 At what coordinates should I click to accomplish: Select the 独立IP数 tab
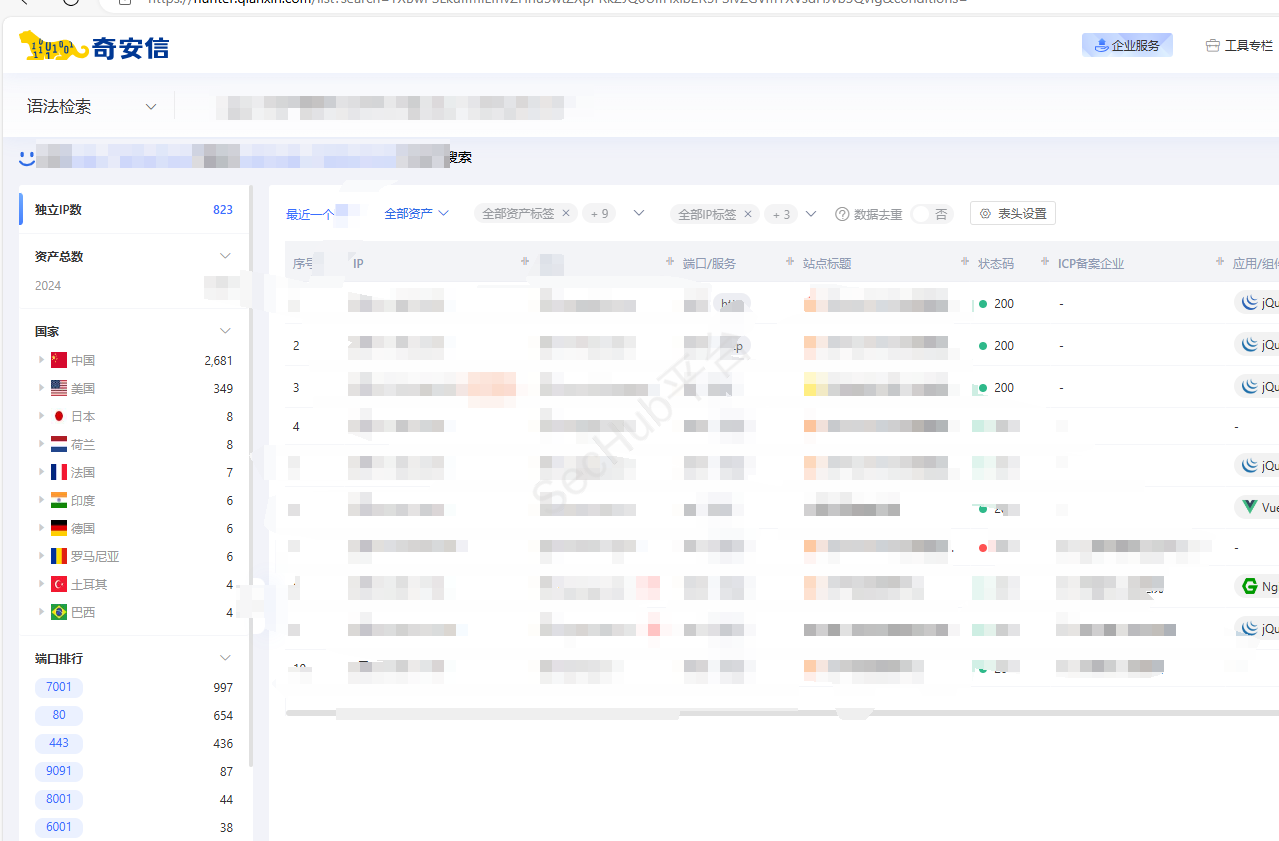[58, 210]
